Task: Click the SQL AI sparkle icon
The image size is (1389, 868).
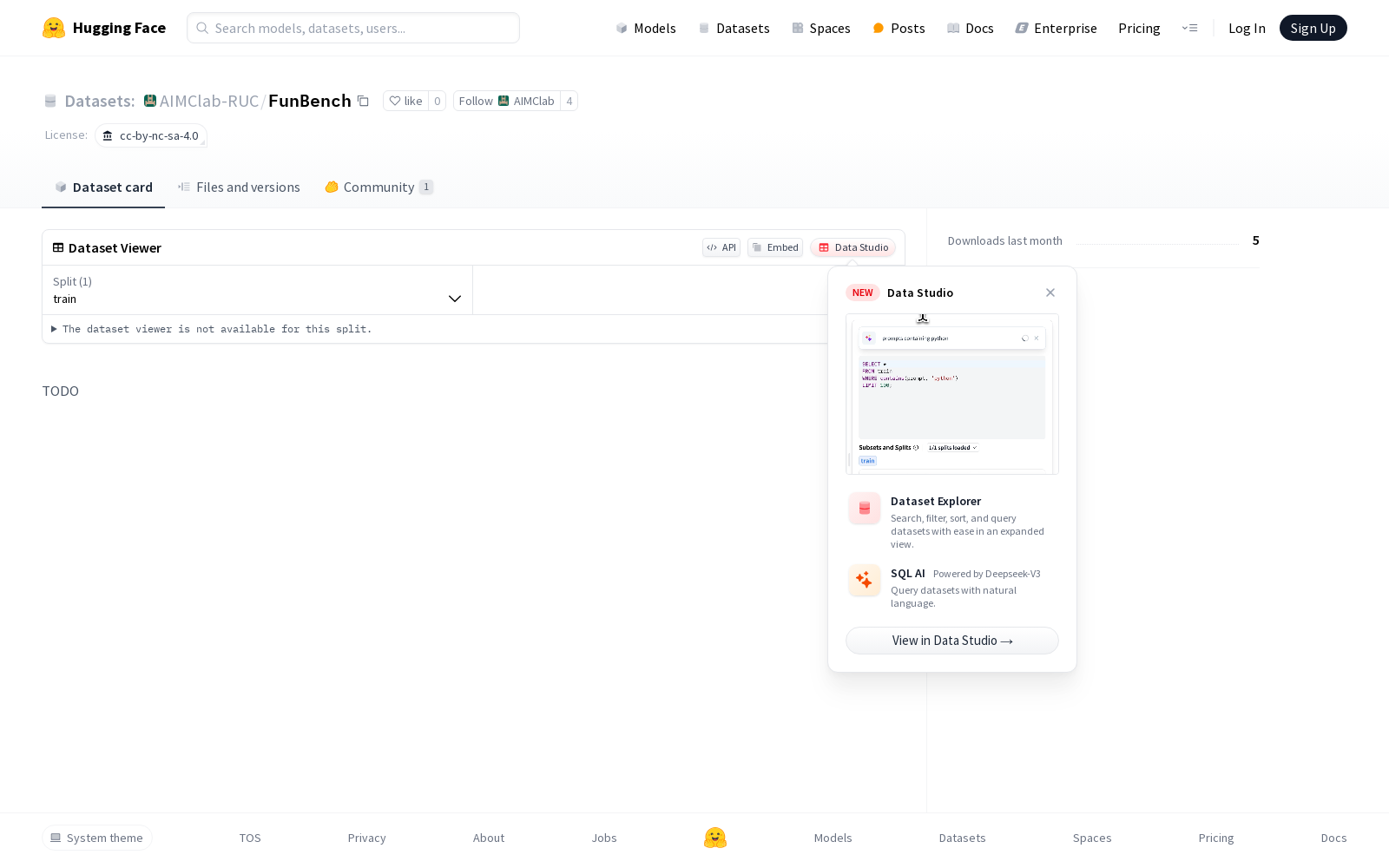Action: [865, 581]
